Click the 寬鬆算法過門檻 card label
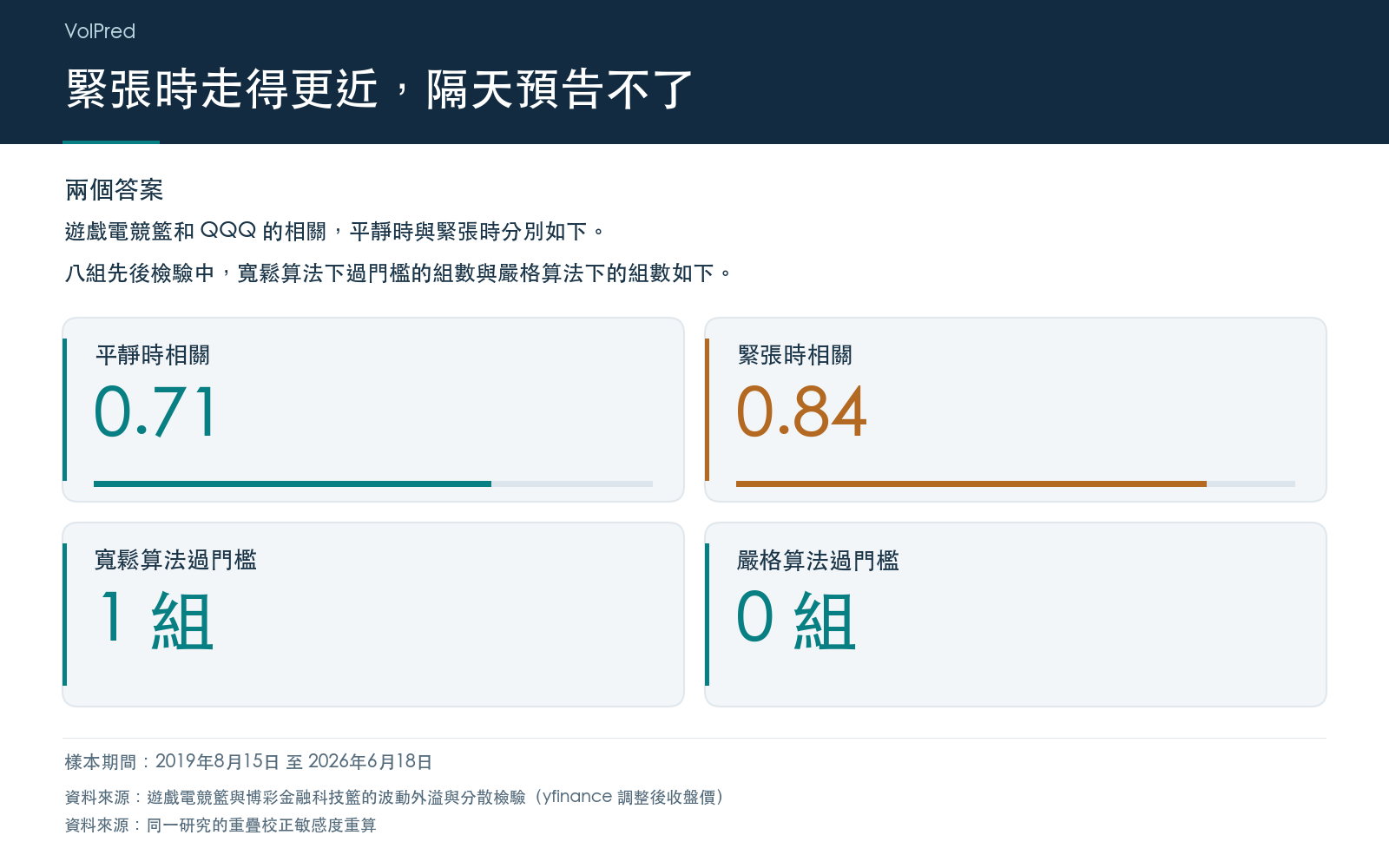 point(175,560)
